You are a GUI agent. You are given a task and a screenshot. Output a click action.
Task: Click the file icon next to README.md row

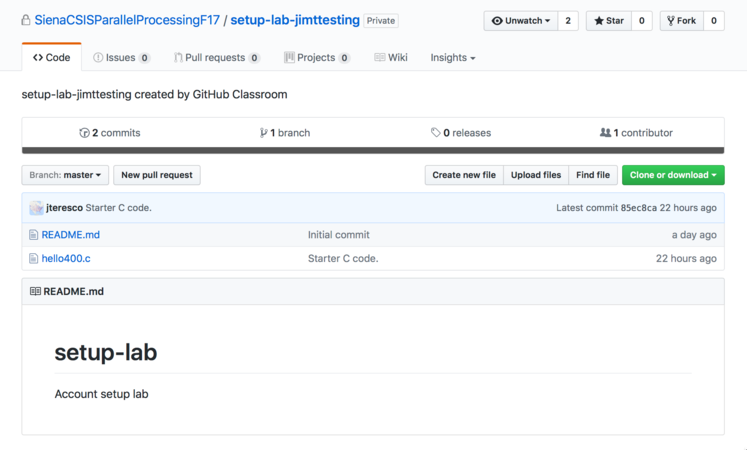pyautogui.click(x=33, y=235)
